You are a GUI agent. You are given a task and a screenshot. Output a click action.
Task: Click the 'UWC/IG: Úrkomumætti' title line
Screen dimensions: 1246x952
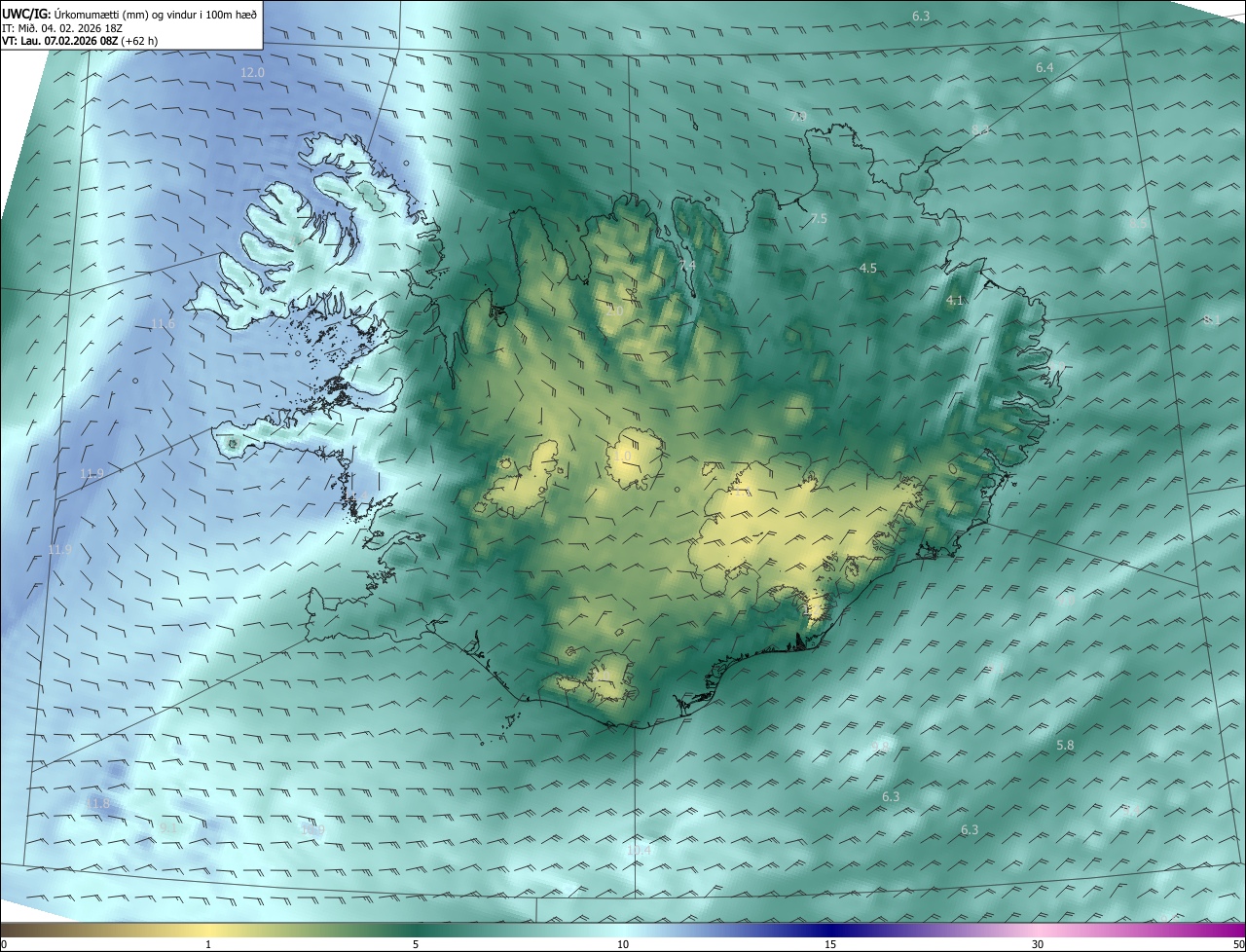coord(129,14)
